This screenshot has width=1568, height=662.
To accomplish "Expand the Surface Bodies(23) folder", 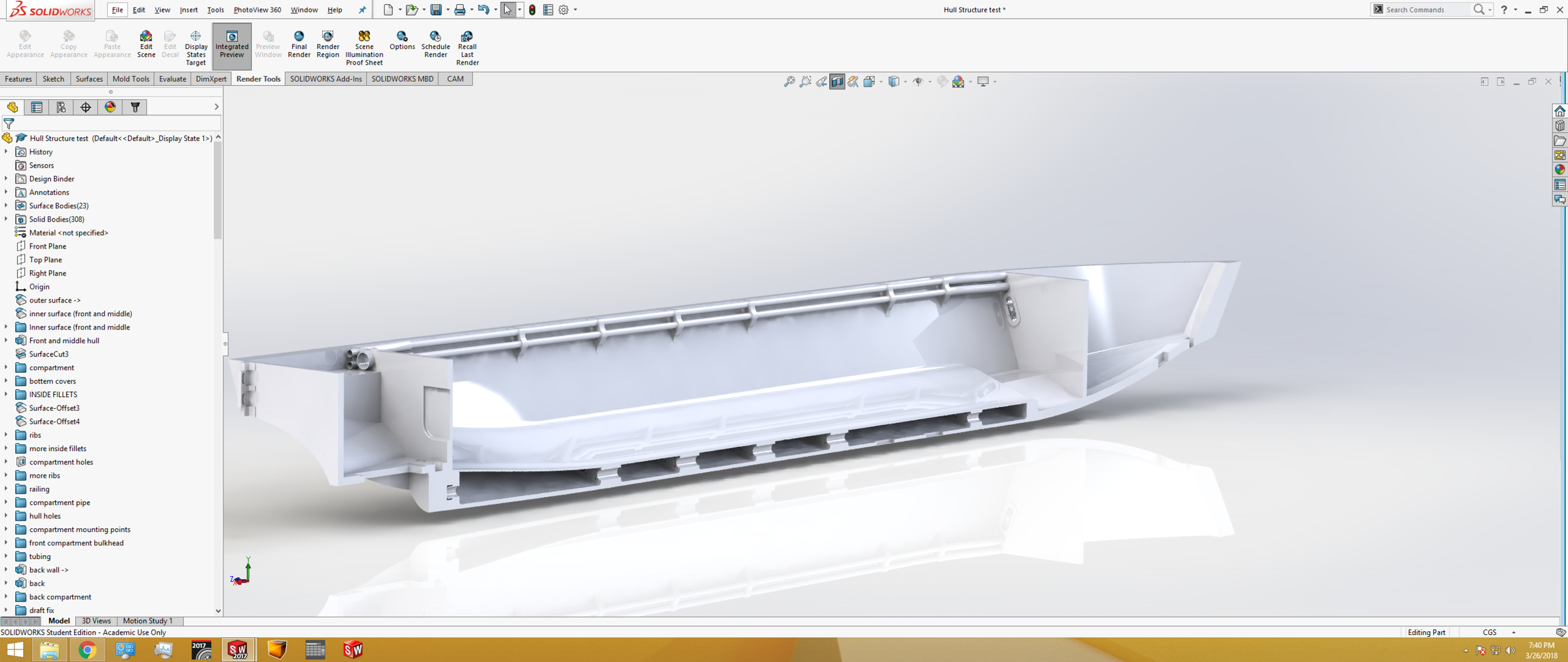I will pos(6,205).
